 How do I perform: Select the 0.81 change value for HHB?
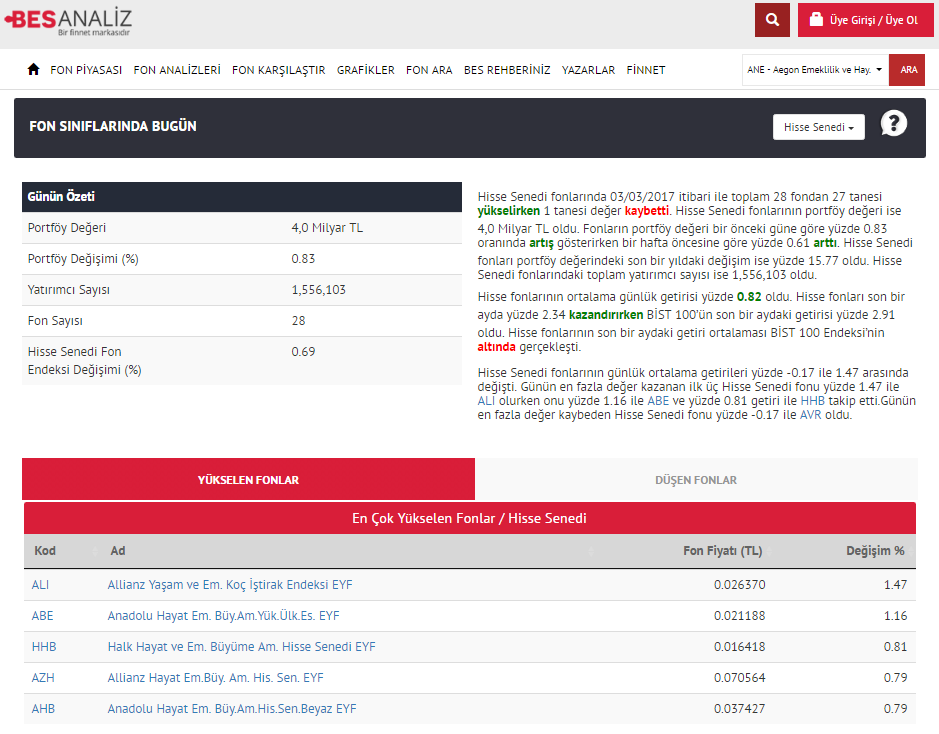(x=895, y=647)
